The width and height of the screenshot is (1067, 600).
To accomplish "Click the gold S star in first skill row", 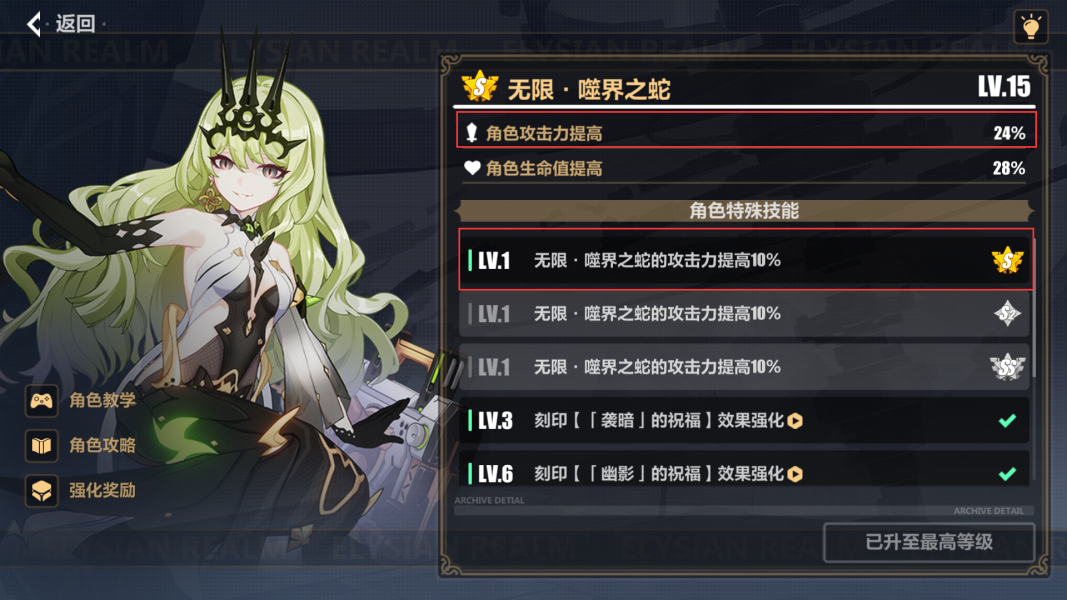I will point(1007,260).
